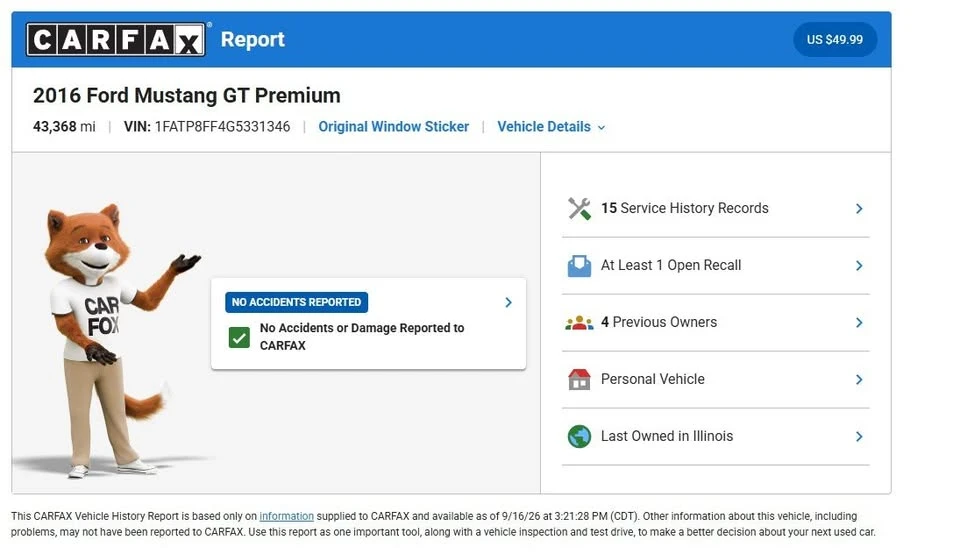Follow the information link in disclaimer
The height and width of the screenshot is (554, 960).
(x=287, y=516)
